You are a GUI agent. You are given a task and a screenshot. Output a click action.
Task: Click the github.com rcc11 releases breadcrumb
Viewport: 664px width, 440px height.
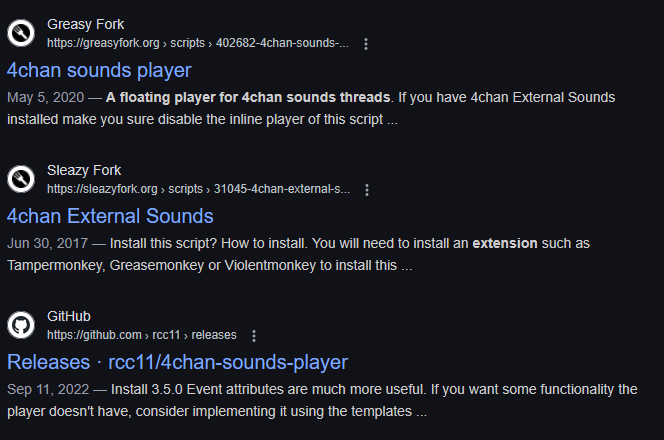pyautogui.click(x=141, y=336)
